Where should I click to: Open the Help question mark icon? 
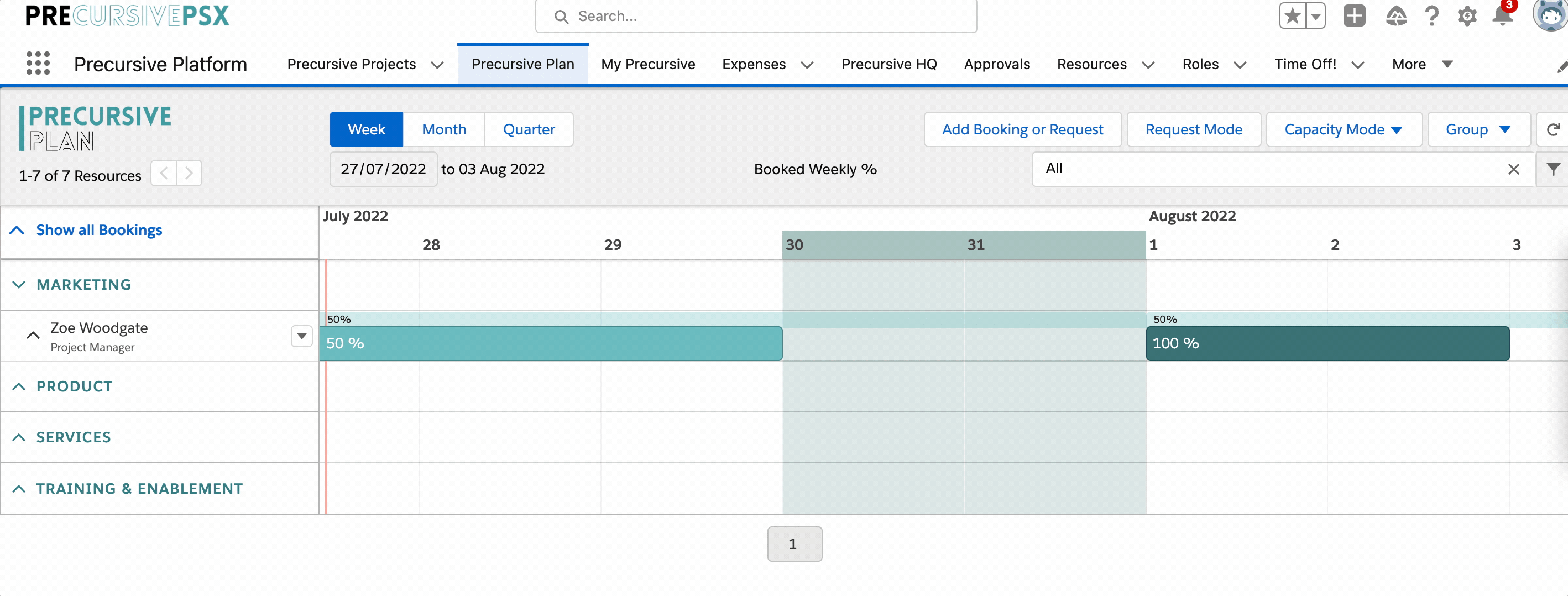tap(1431, 16)
